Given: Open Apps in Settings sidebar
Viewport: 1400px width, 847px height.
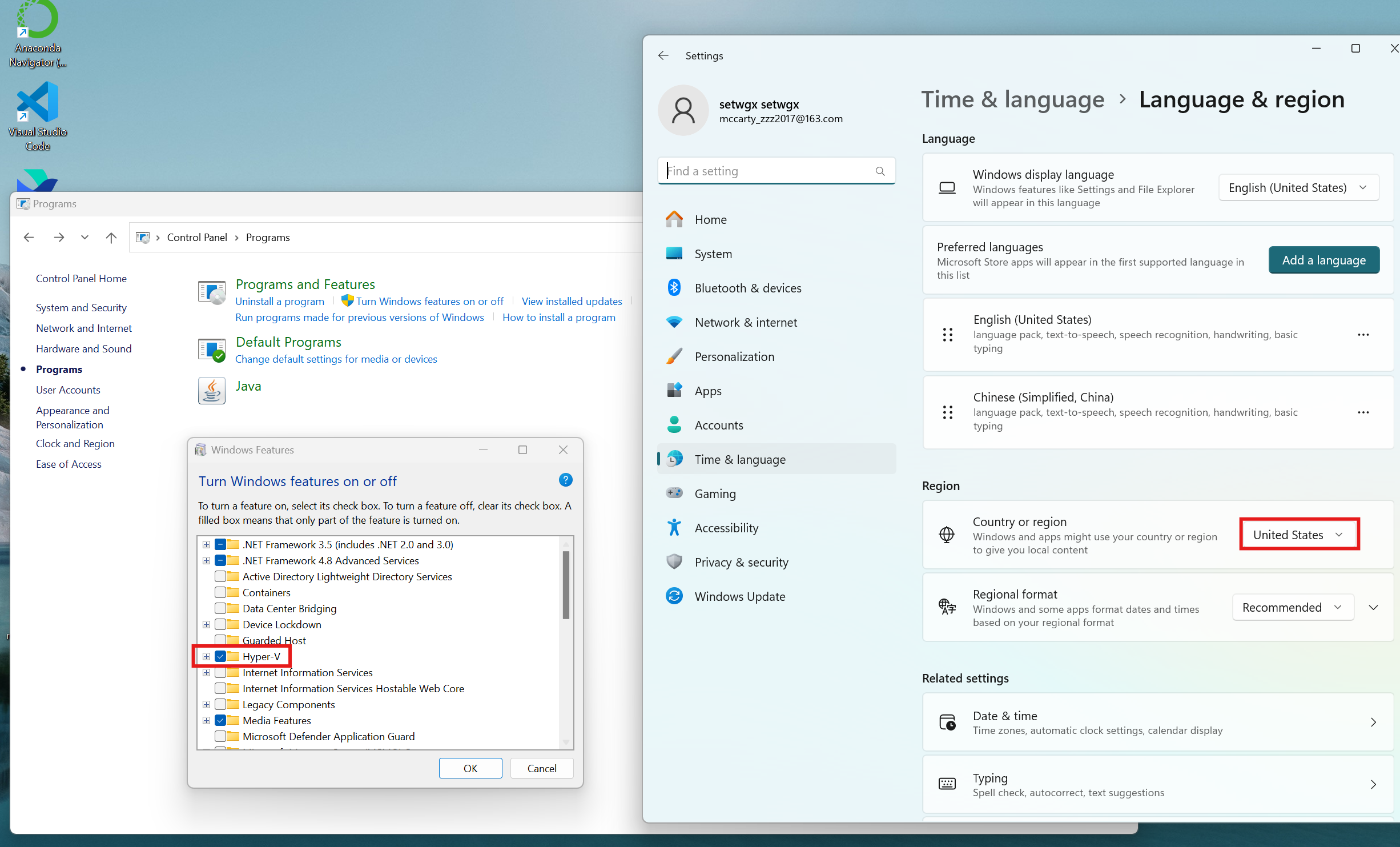Looking at the screenshot, I should pyautogui.click(x=777, y=391).
